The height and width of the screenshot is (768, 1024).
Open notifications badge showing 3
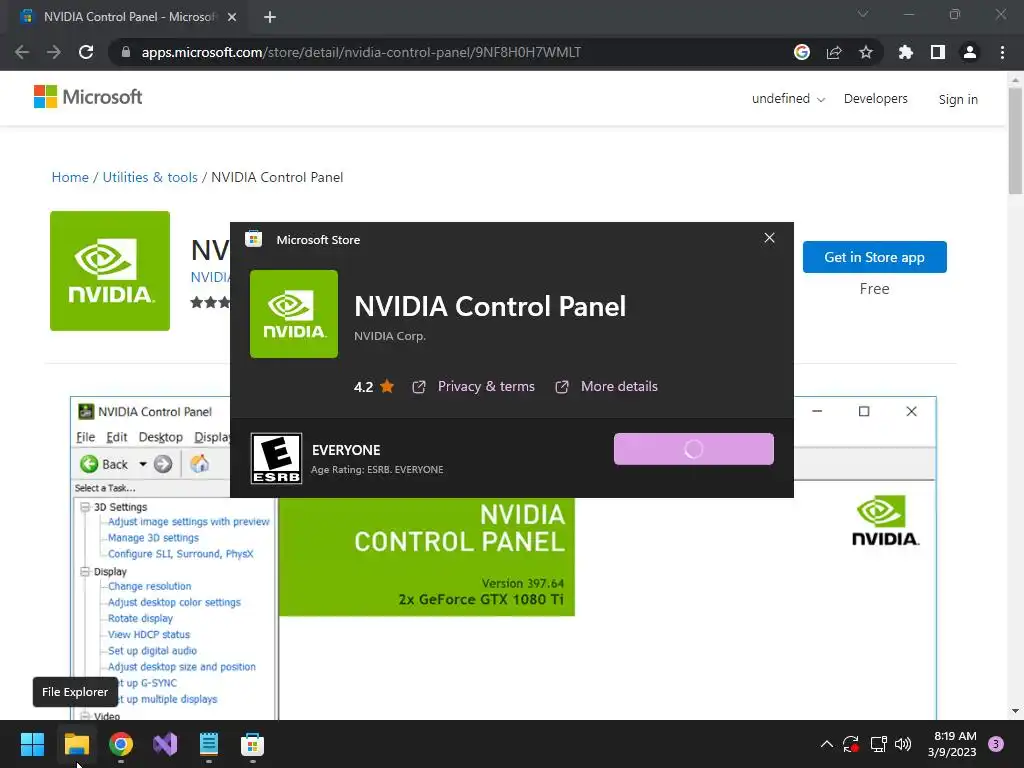[x=996, y=744]
